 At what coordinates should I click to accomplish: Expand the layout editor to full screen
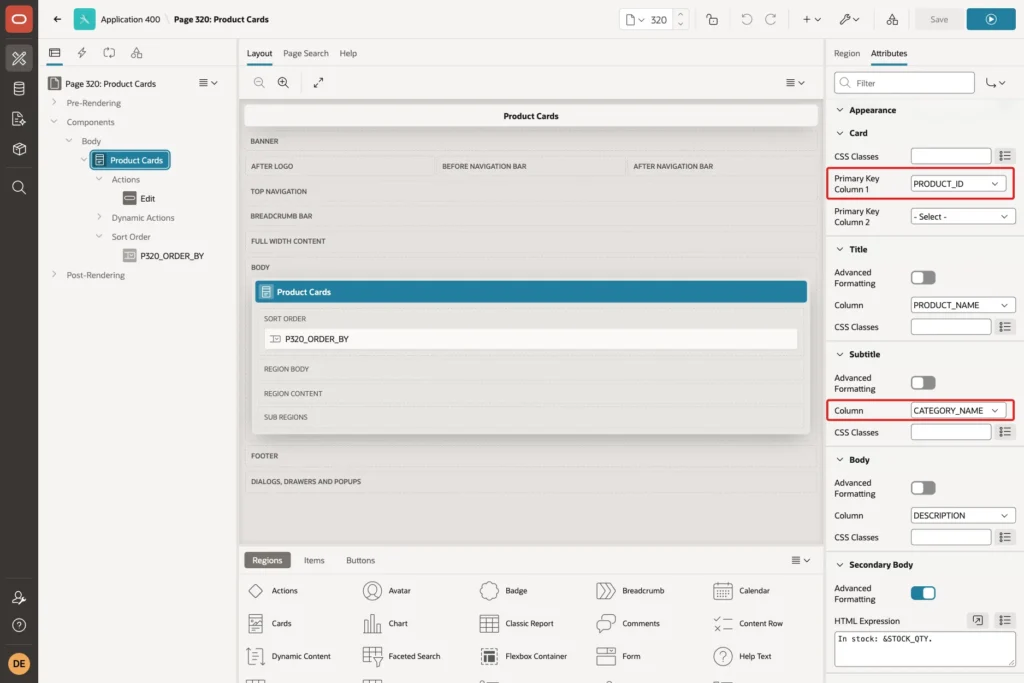tap(318, 82)
